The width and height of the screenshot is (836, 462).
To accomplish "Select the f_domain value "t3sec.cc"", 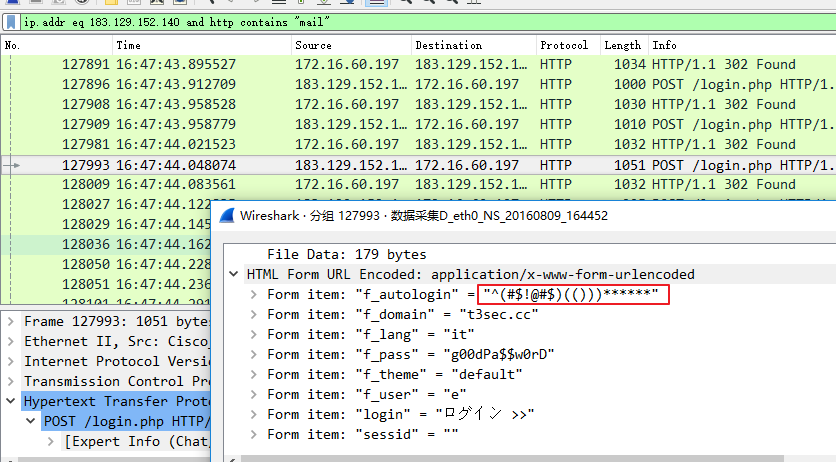I will [x=499, y=314].
